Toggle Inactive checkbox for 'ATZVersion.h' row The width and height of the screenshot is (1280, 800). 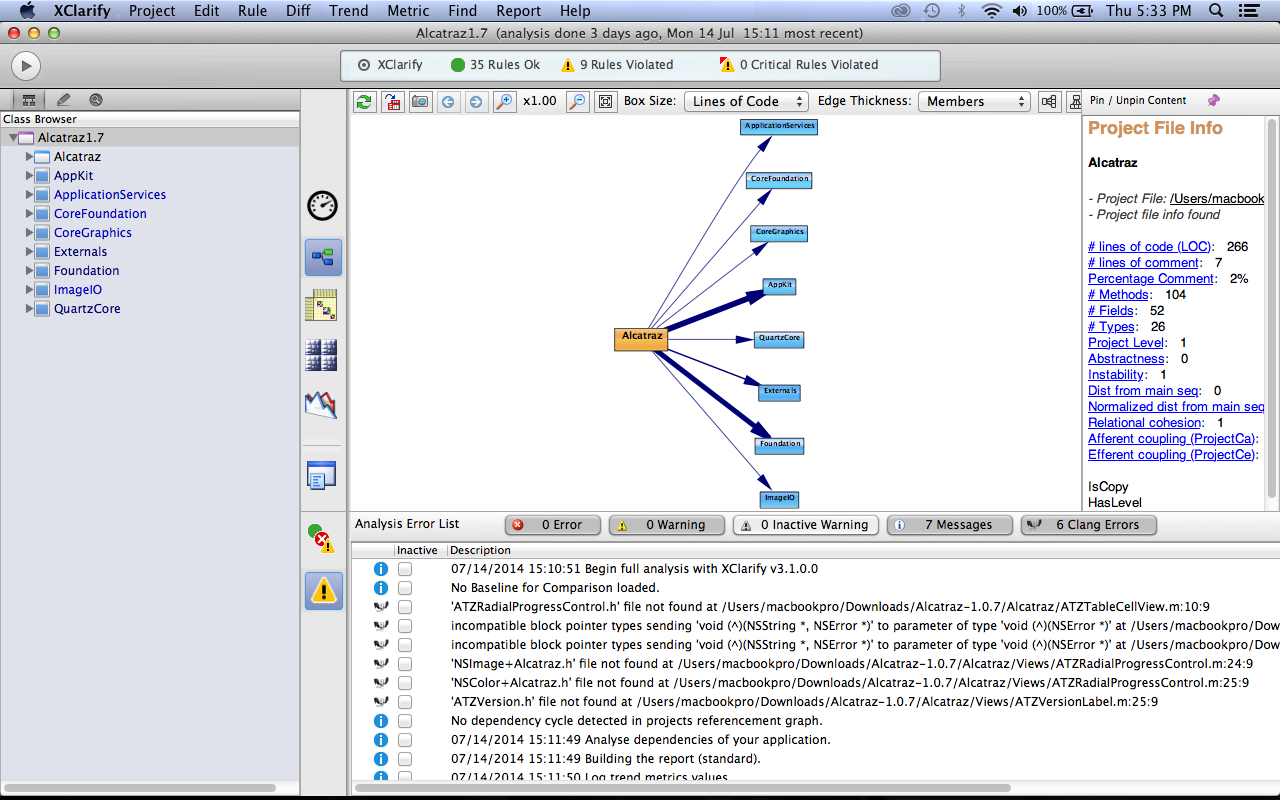(405, 702)
